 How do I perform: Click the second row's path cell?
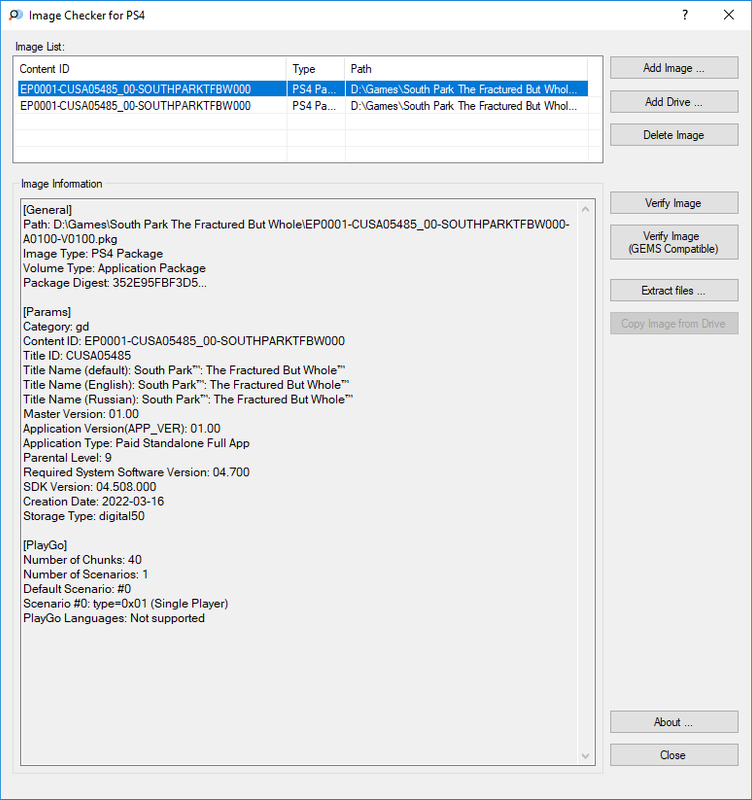point(466,106)
